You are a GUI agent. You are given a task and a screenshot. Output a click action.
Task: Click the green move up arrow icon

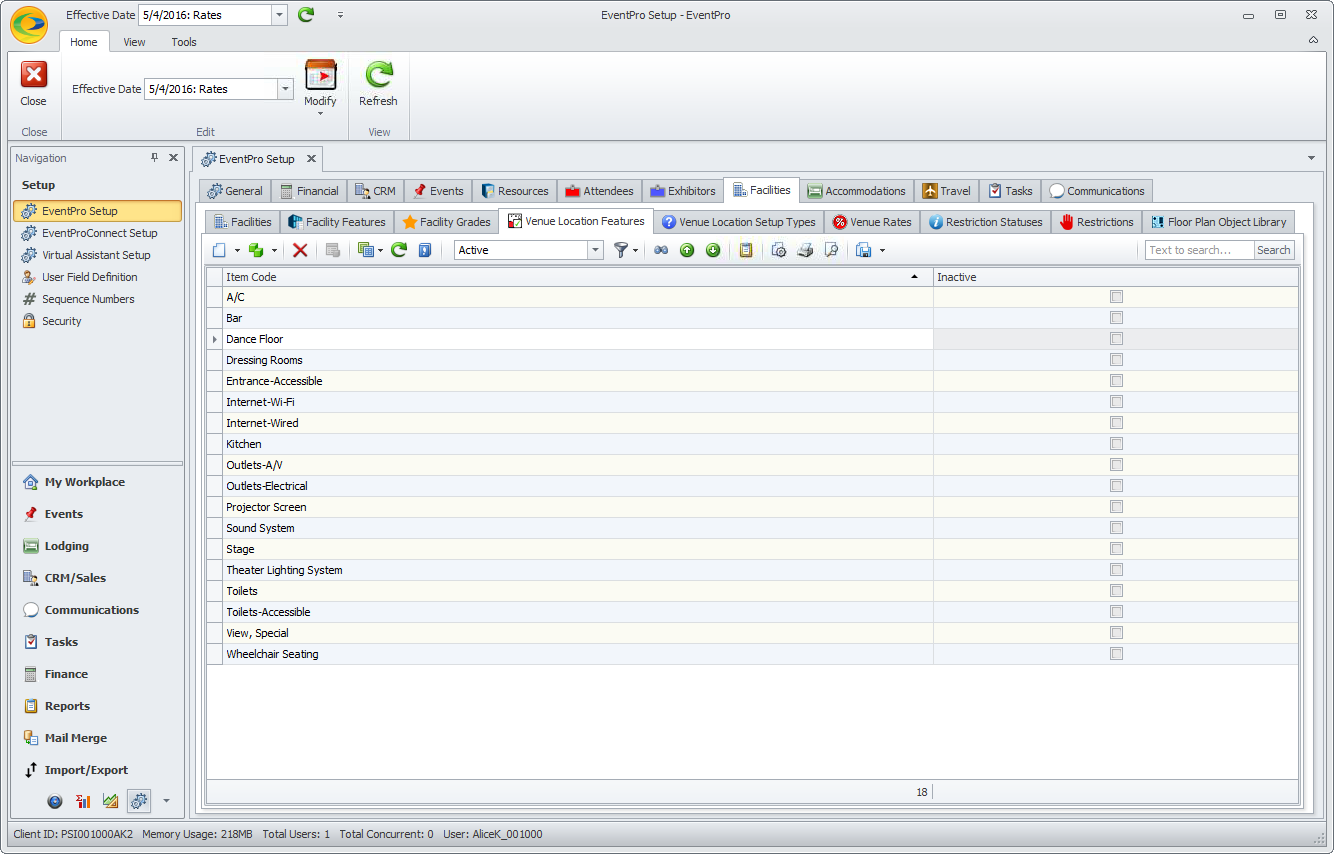[x=687, y=250]
